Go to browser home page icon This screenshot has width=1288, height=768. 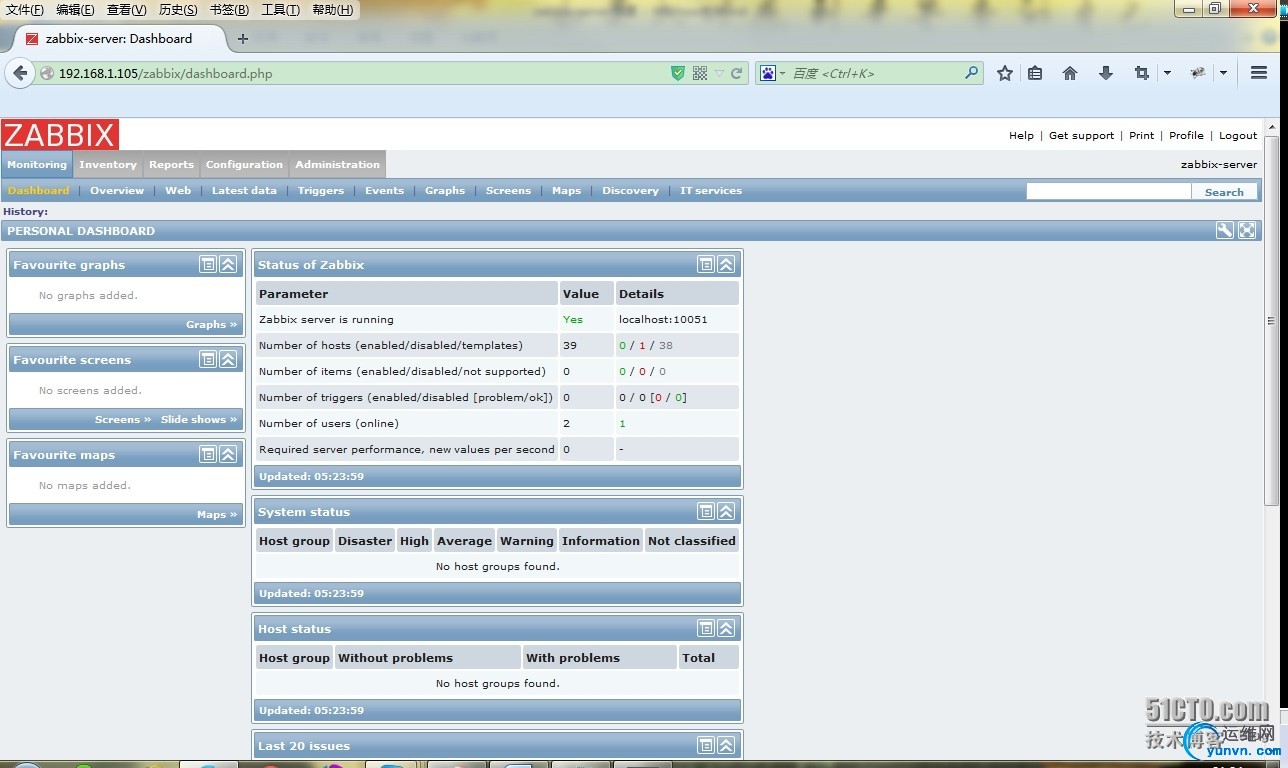(x=1070, y=73)
